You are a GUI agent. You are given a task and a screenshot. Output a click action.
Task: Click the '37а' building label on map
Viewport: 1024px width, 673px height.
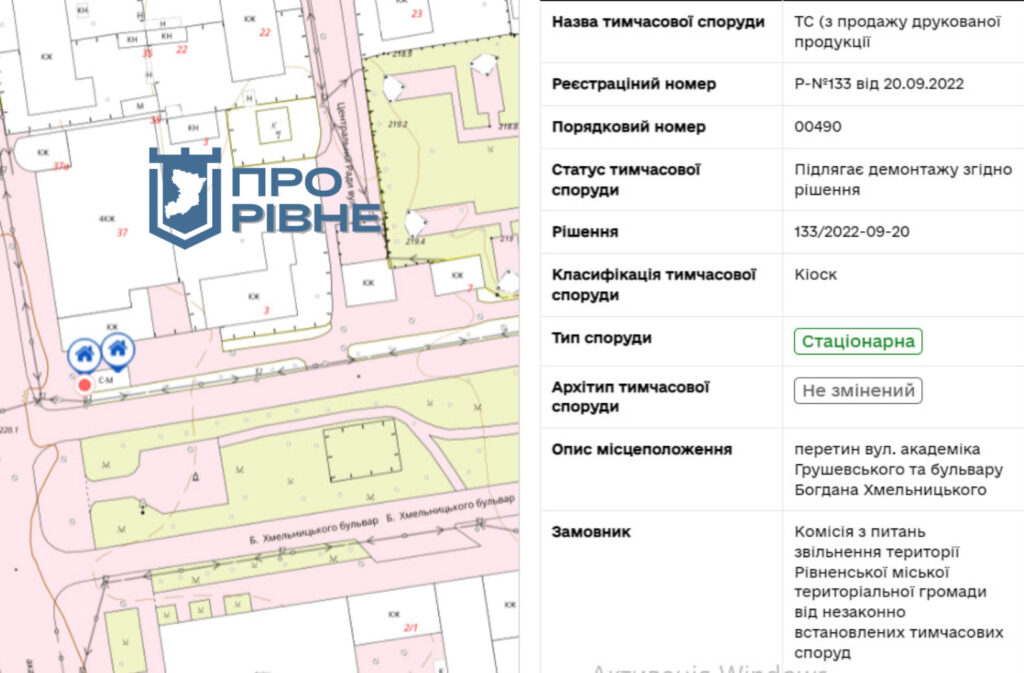(61, 166)
